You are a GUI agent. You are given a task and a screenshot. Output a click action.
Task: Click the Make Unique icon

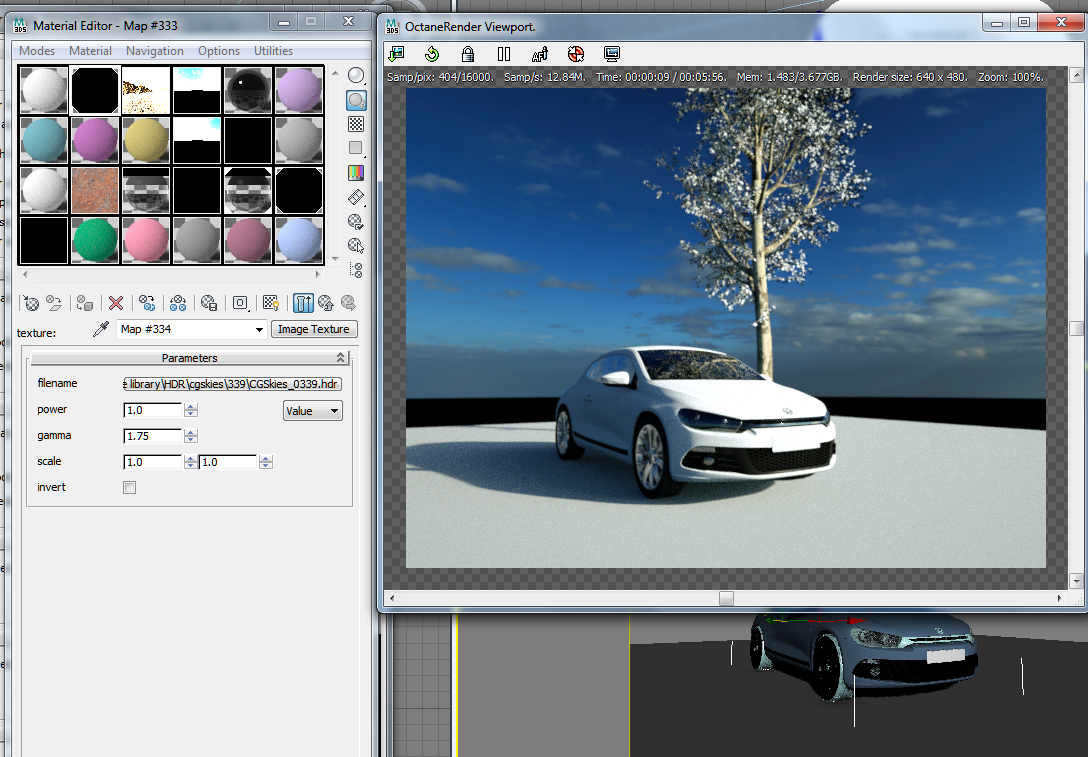[x=178, y=303]
